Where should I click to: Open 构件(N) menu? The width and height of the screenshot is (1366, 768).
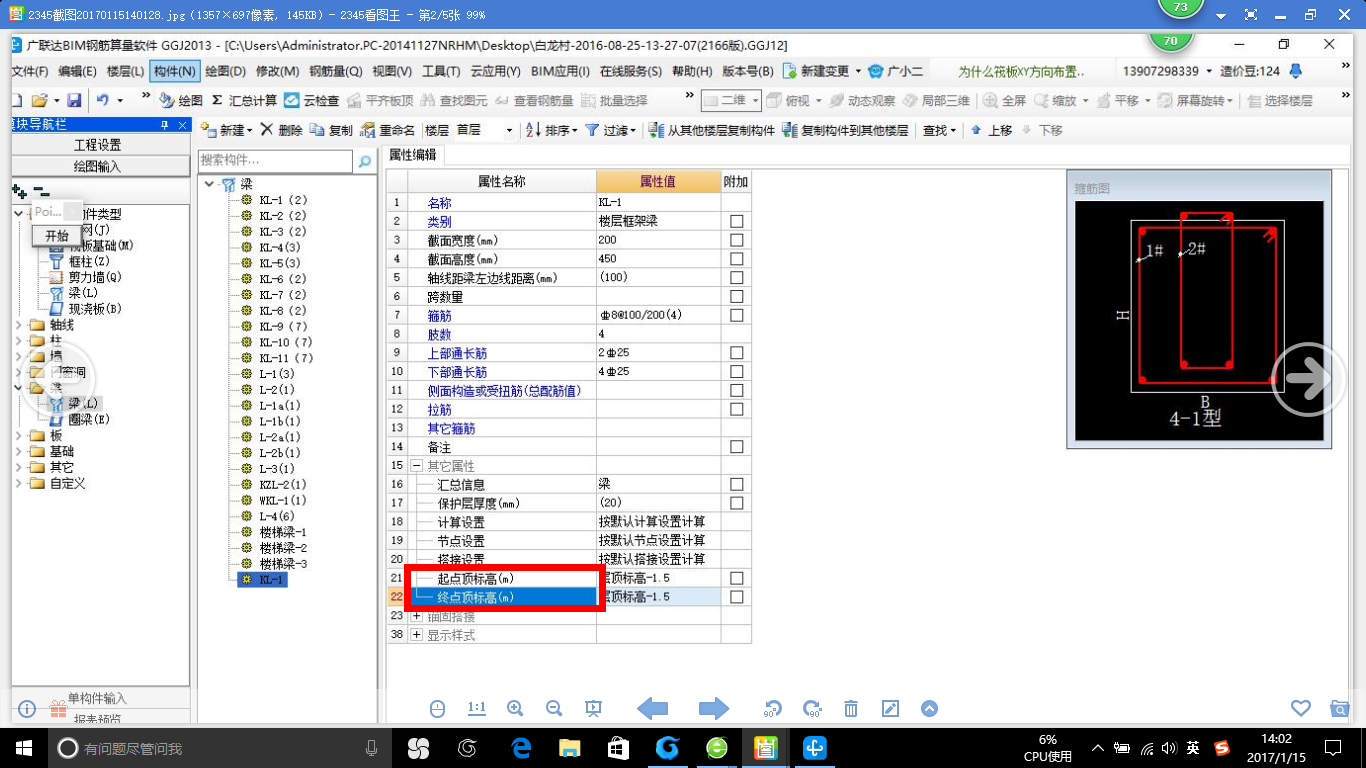click(x=175, y=71)
